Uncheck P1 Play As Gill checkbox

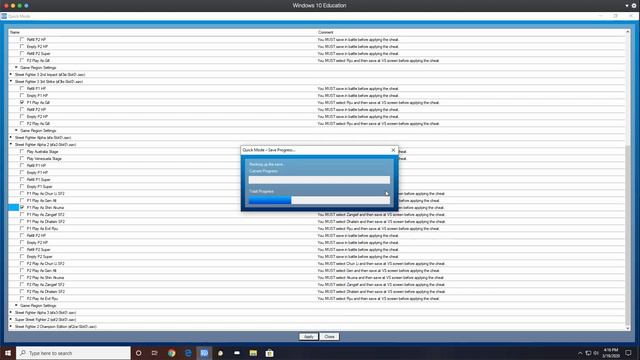click(x=22, y=102)
